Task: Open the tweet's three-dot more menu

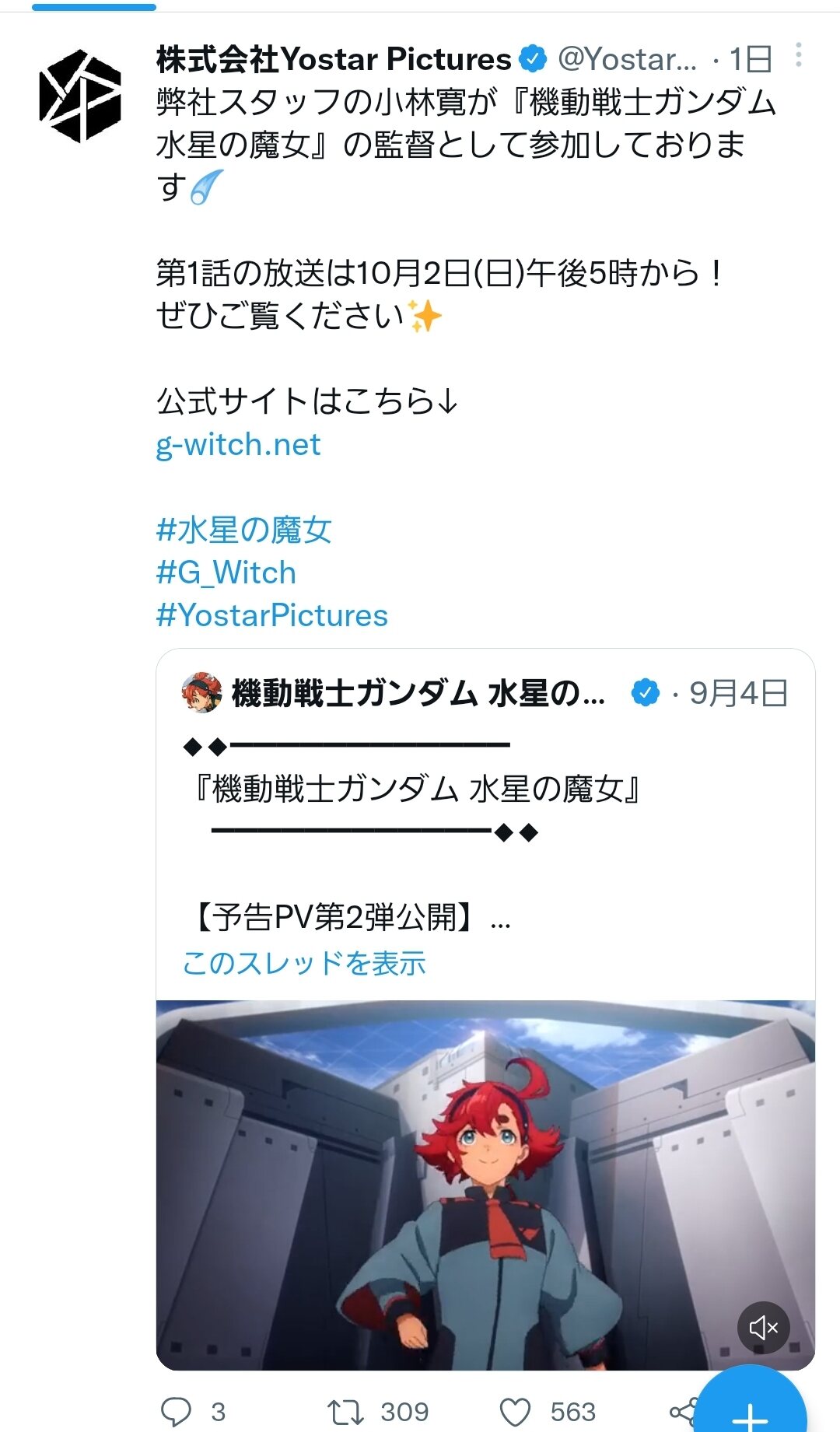Action: point(799,55)
